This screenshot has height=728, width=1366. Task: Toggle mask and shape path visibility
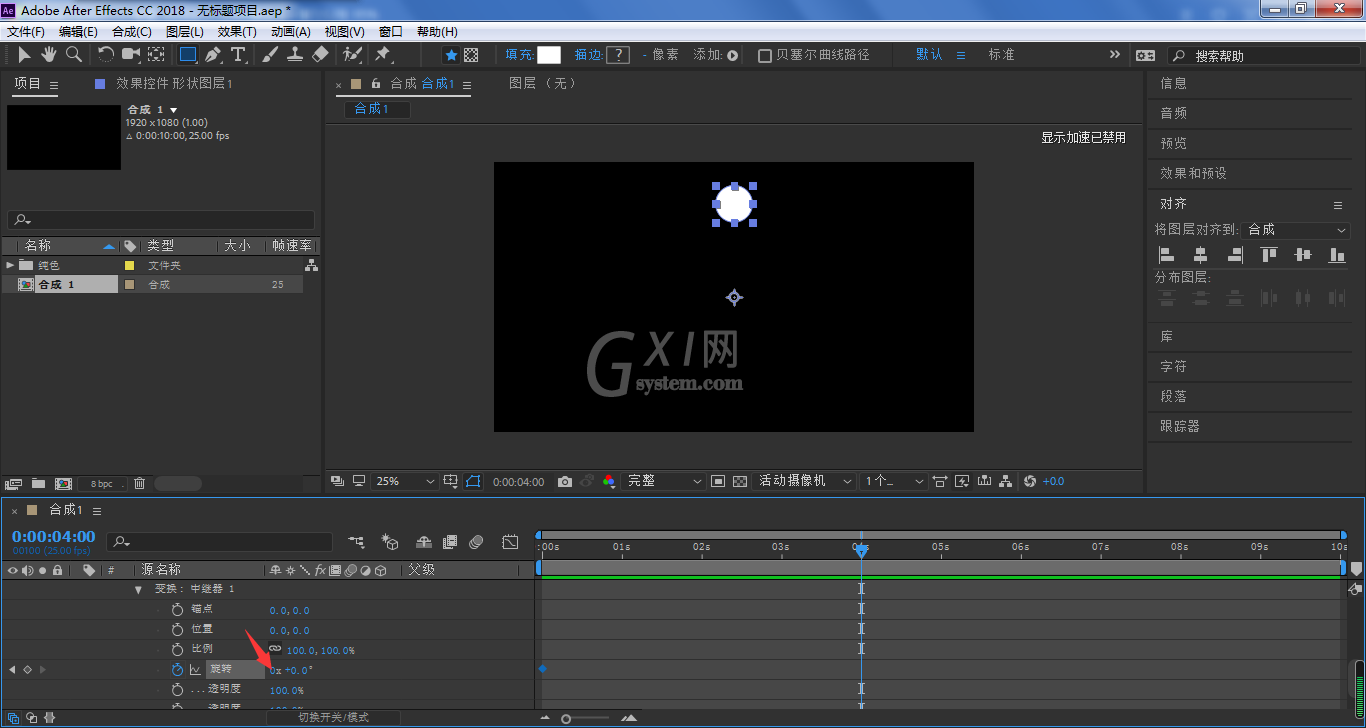pos(473,481)
